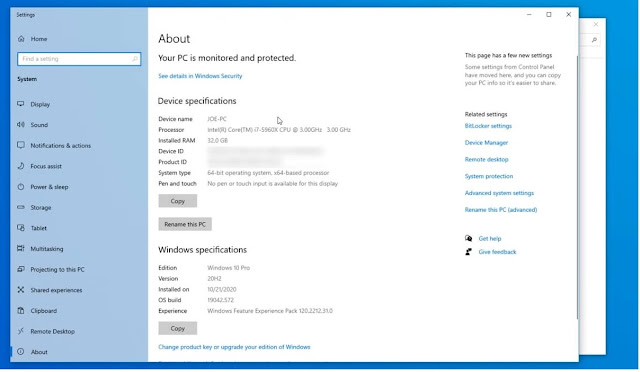This screenshot has height=372, width=640.
Task: Select Notifications & actions in sidebar
Action: tap(60, 145)
